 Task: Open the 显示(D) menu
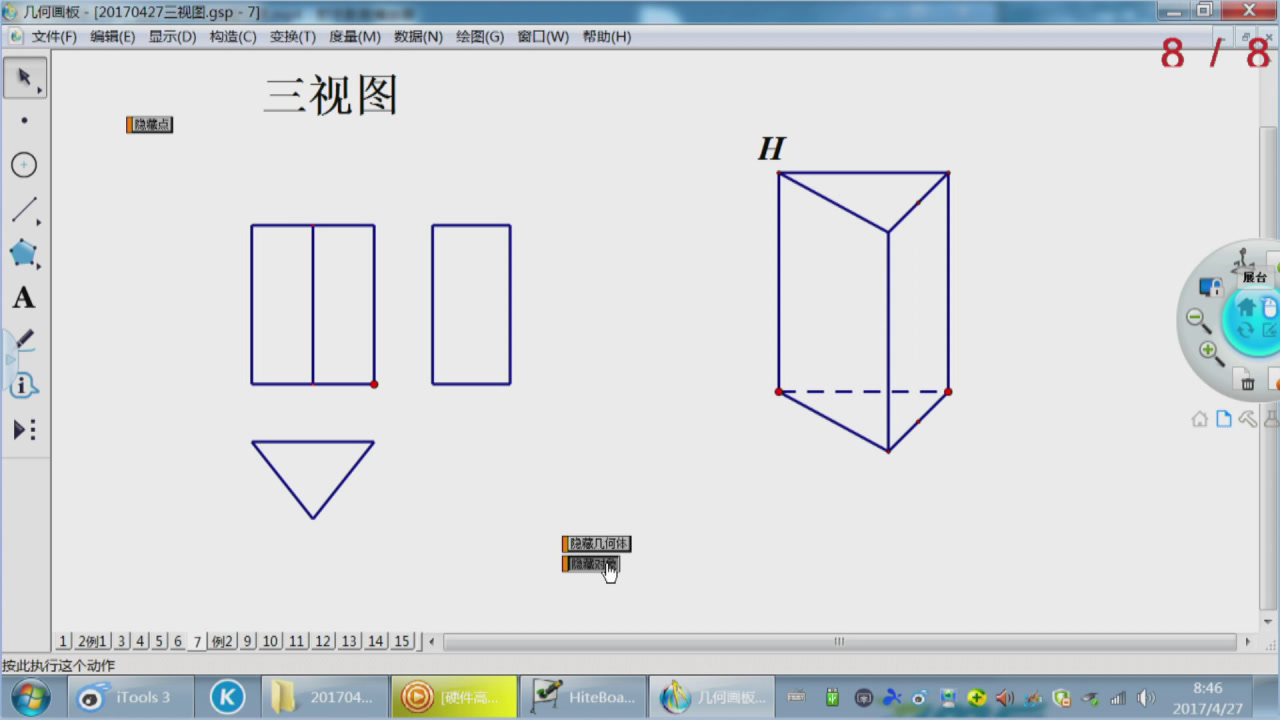point(172,36)
